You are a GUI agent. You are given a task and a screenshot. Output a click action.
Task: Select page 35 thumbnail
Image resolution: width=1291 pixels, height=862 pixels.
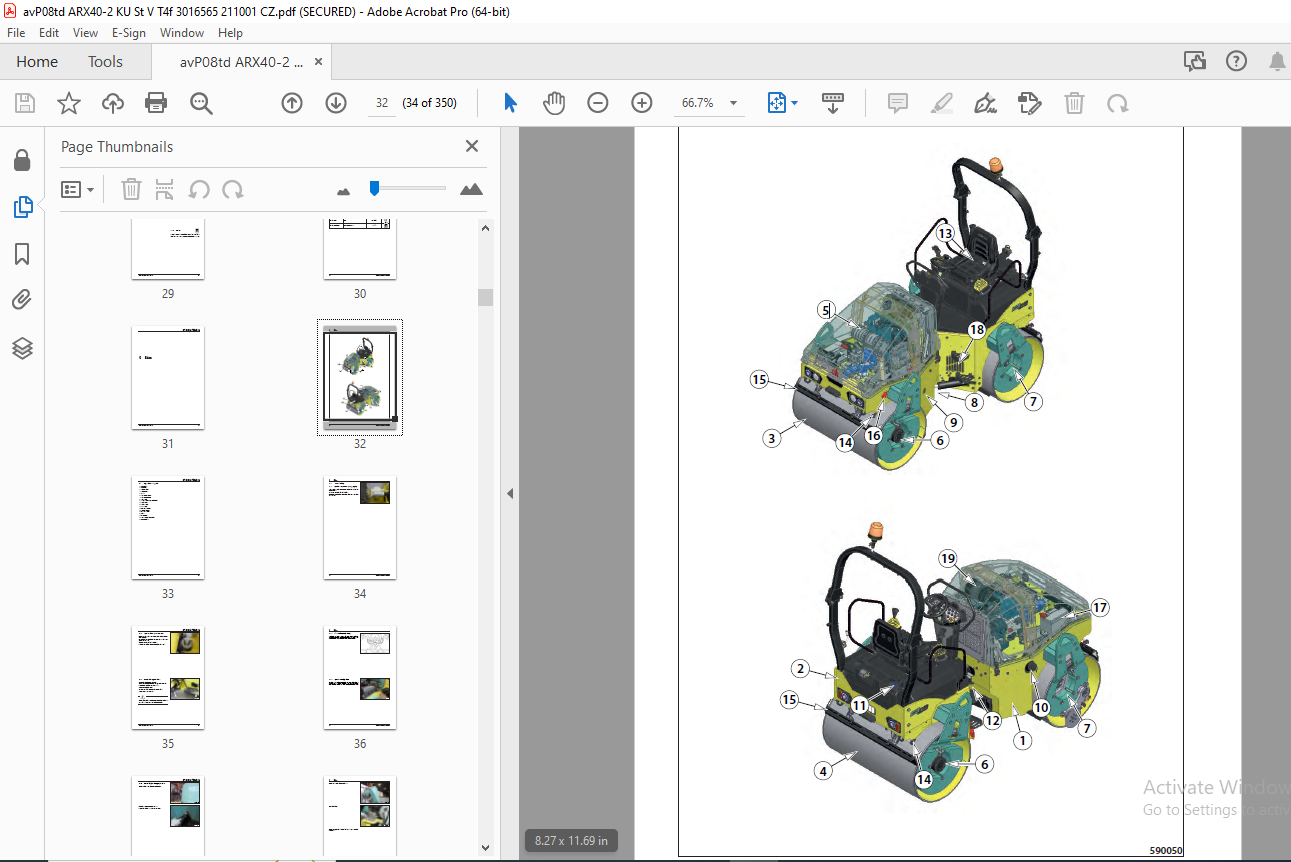[168, 678]
